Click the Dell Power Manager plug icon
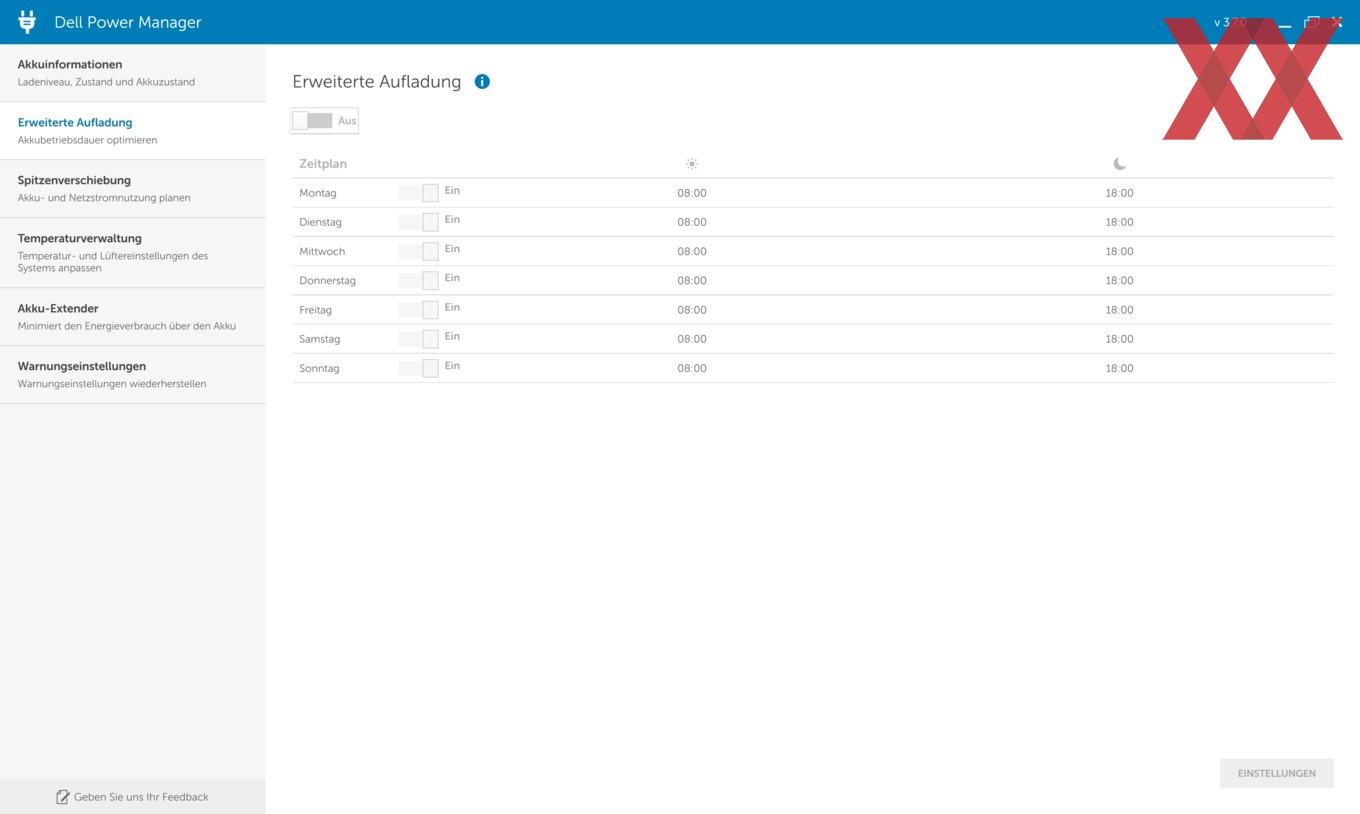This screenshot has width=1360, height=814. tap(27, 21)
